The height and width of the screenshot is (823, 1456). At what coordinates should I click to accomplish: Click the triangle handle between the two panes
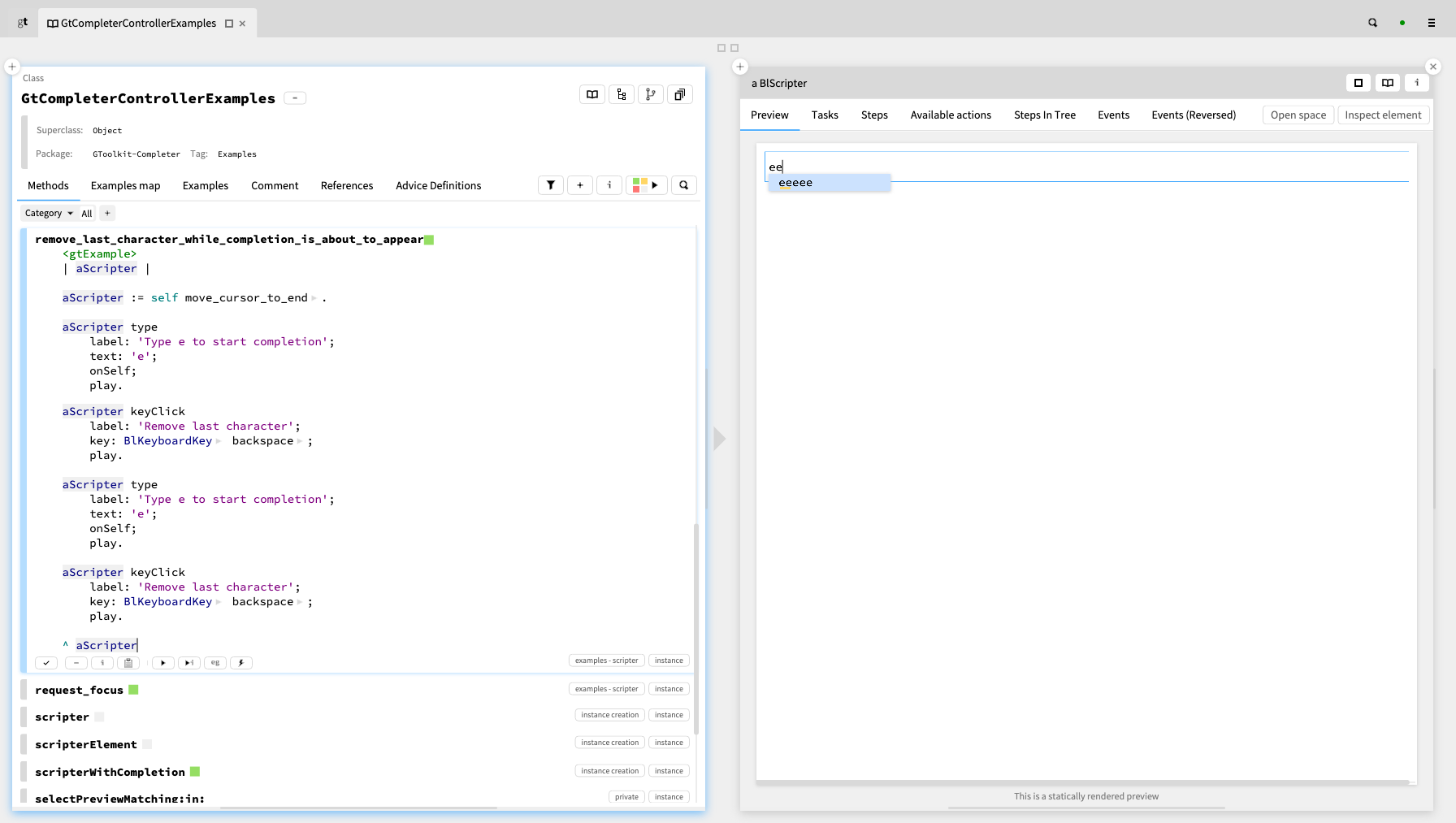coord(719,439)
